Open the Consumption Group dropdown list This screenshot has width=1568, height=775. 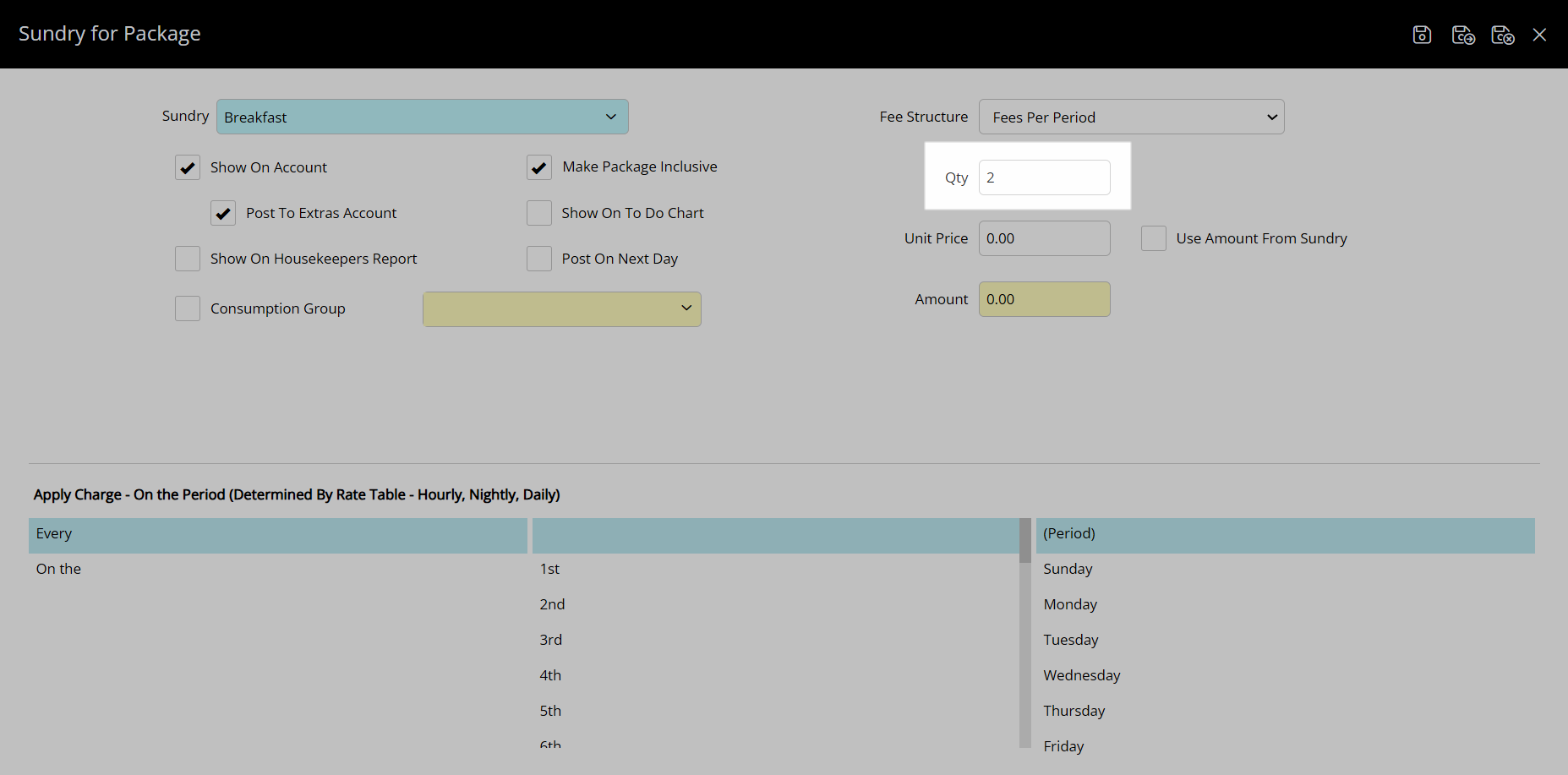[x=561, y=309]
